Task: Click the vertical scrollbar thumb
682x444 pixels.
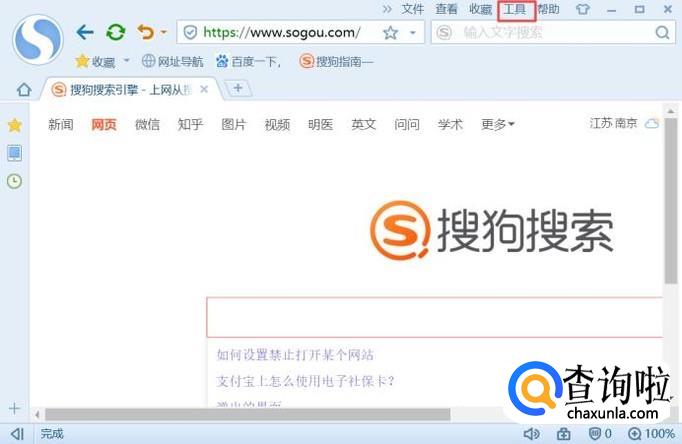Action: (x=671, y=200)
